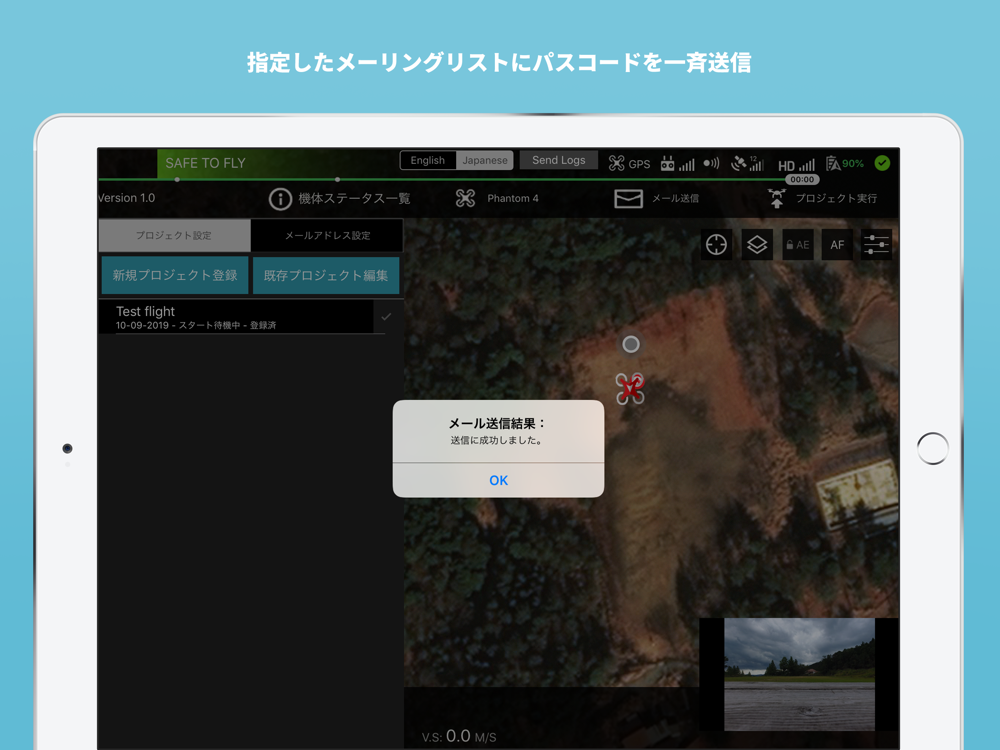Open the メール送信 envelope icon

[628, 198]
